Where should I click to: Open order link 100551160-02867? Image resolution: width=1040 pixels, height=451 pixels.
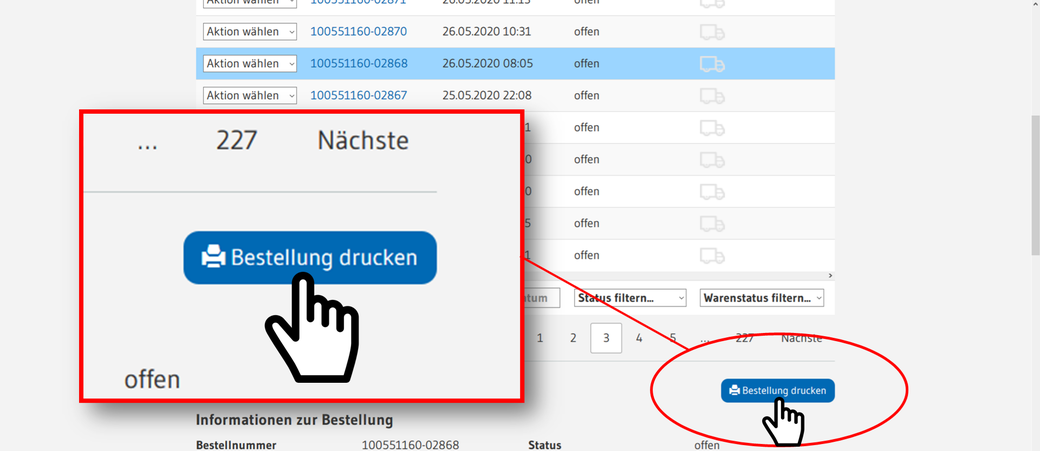359,96
